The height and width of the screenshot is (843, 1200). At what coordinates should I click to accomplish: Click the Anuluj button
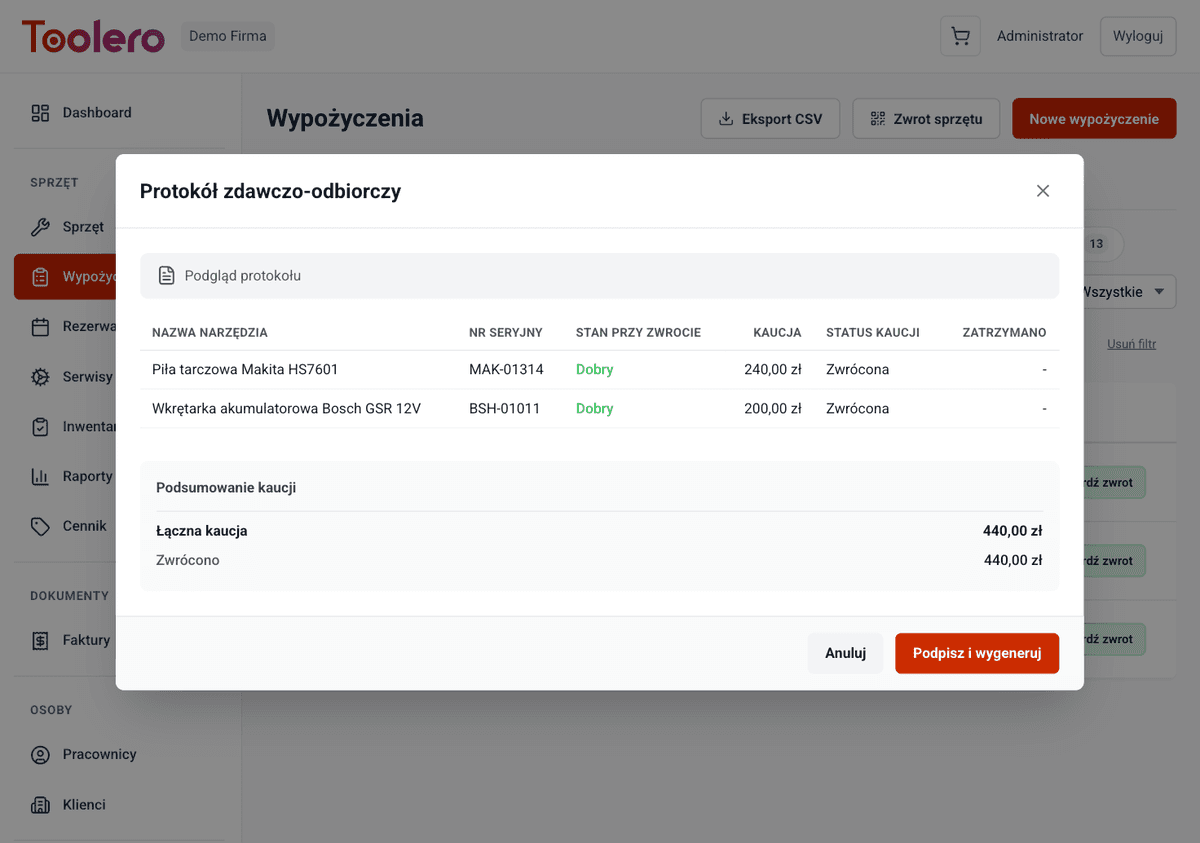[x=845, y=653]
